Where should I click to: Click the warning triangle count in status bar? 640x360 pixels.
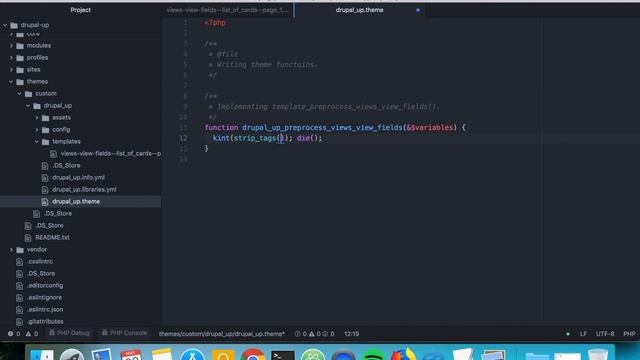(32, 334)
